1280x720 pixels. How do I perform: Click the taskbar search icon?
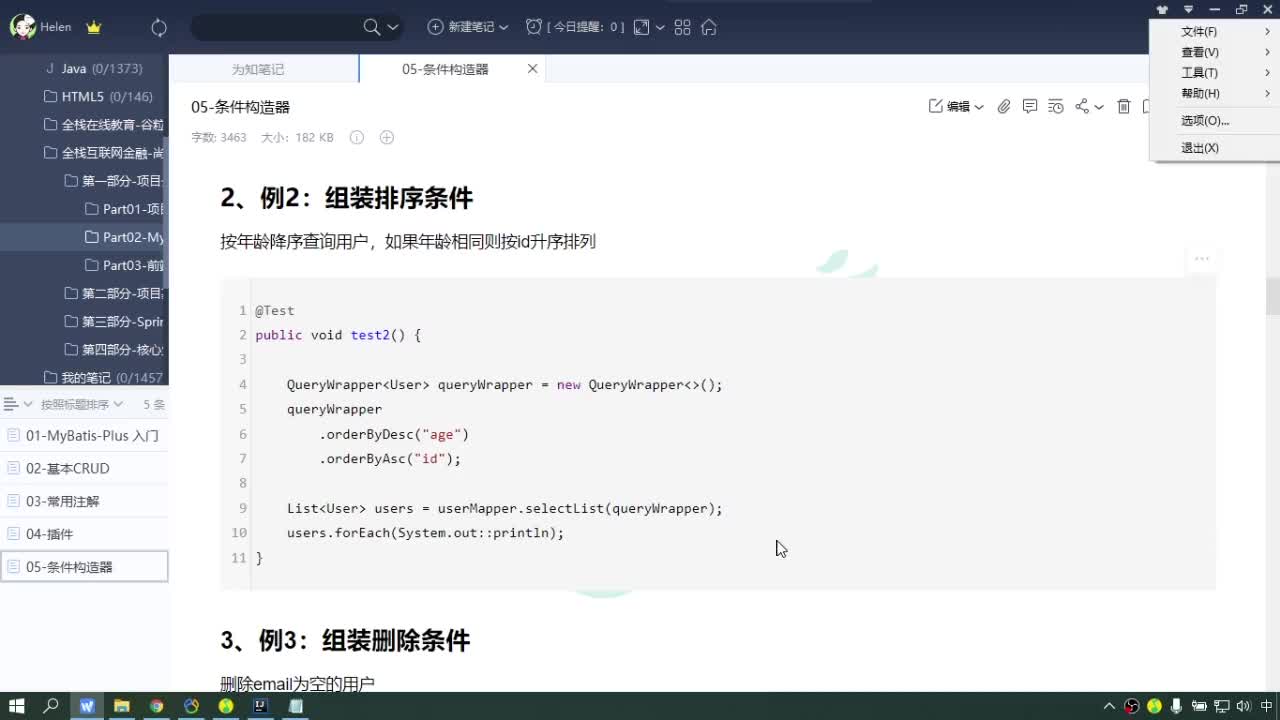(x=51, y=706)
